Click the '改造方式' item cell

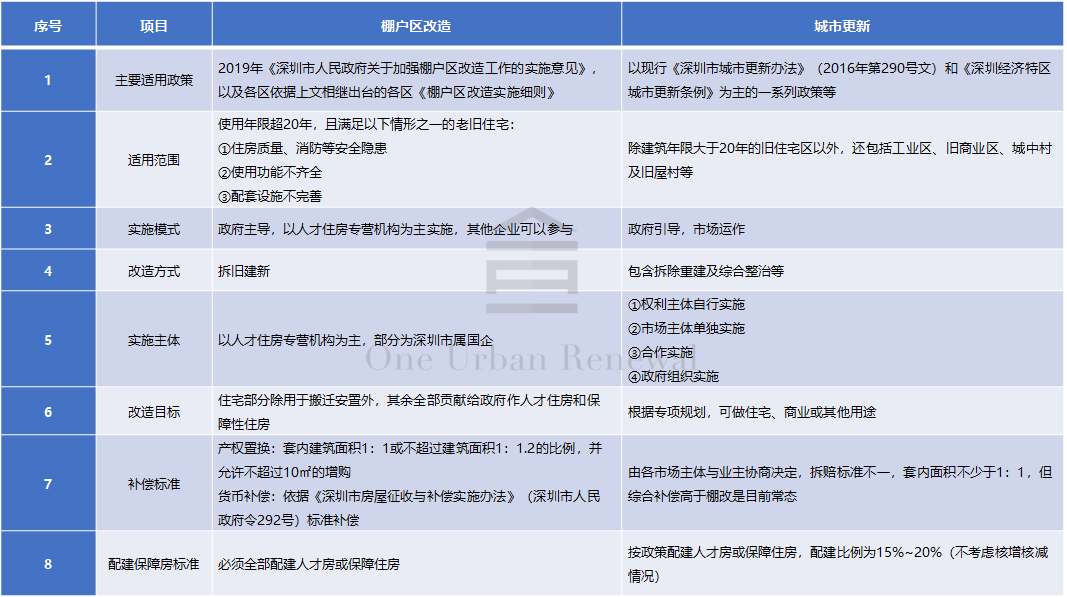click(154, 270)
